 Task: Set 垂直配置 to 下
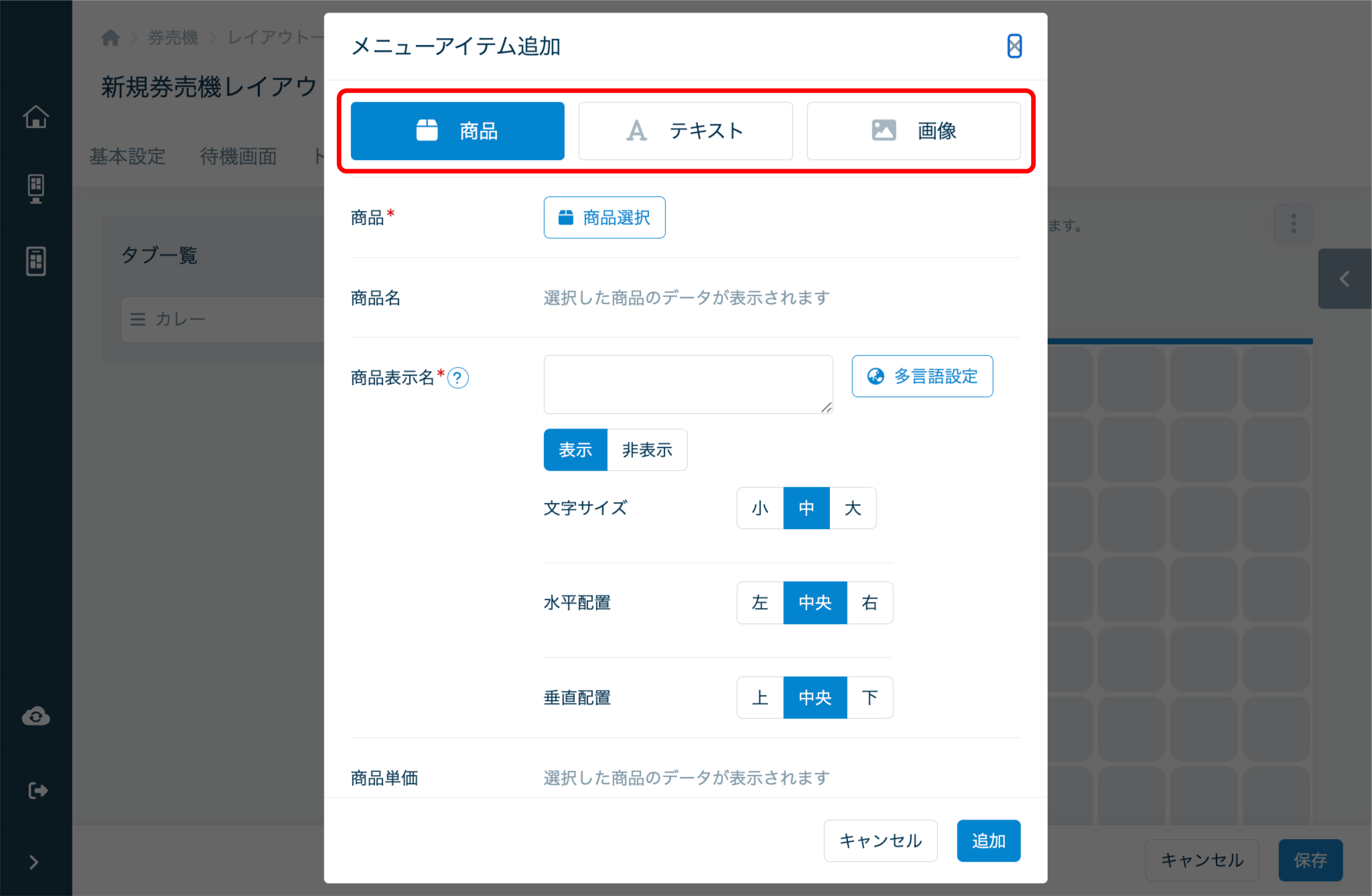(x=870, y=698)
